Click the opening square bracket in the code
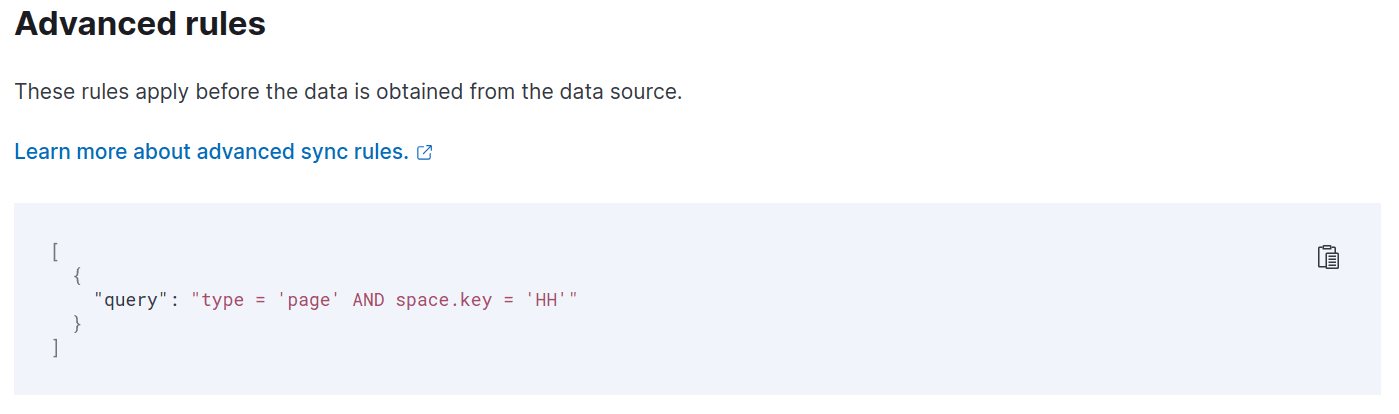Screen dimensions: 1399x414 pyautogui.click(x=55, y=251)
